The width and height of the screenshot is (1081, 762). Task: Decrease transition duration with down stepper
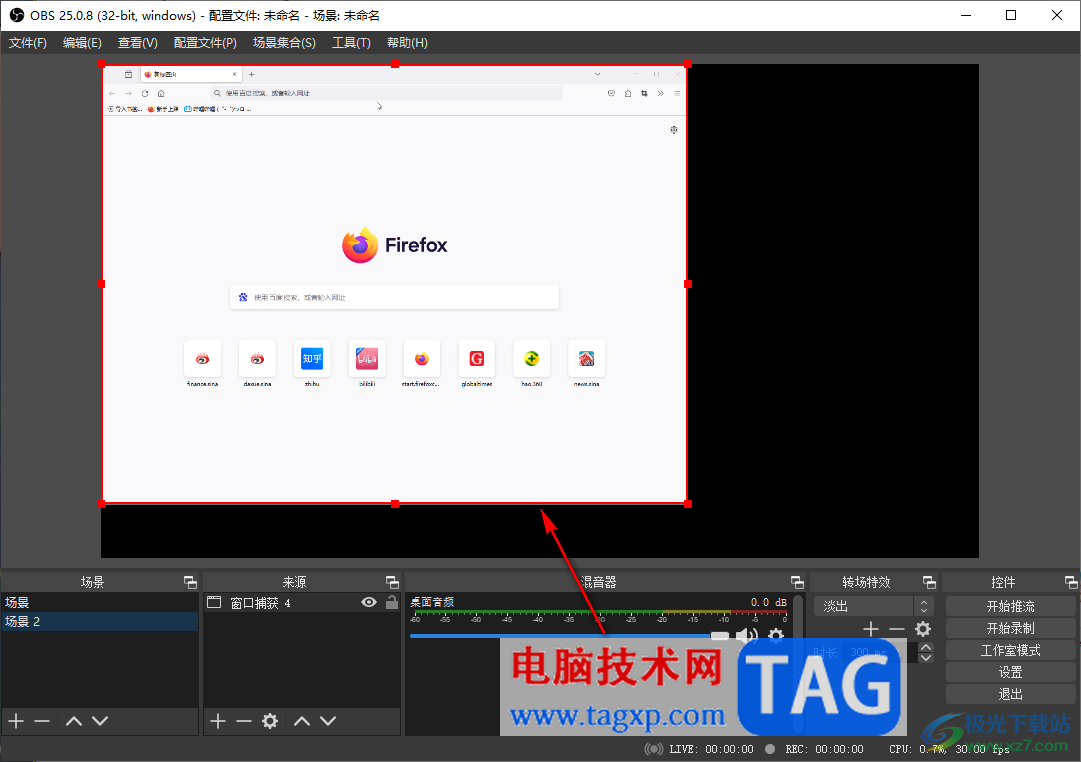click(927, 657)
